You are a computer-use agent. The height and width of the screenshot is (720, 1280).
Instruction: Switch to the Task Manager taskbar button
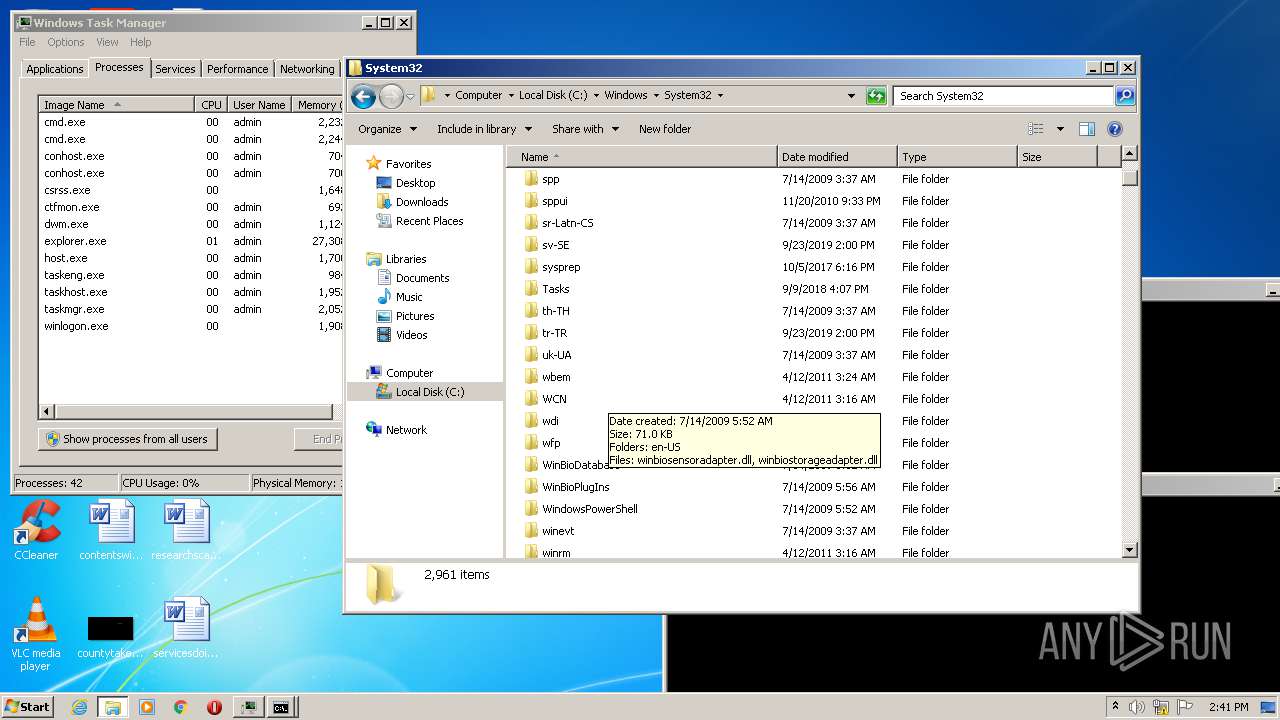point(248,707)
